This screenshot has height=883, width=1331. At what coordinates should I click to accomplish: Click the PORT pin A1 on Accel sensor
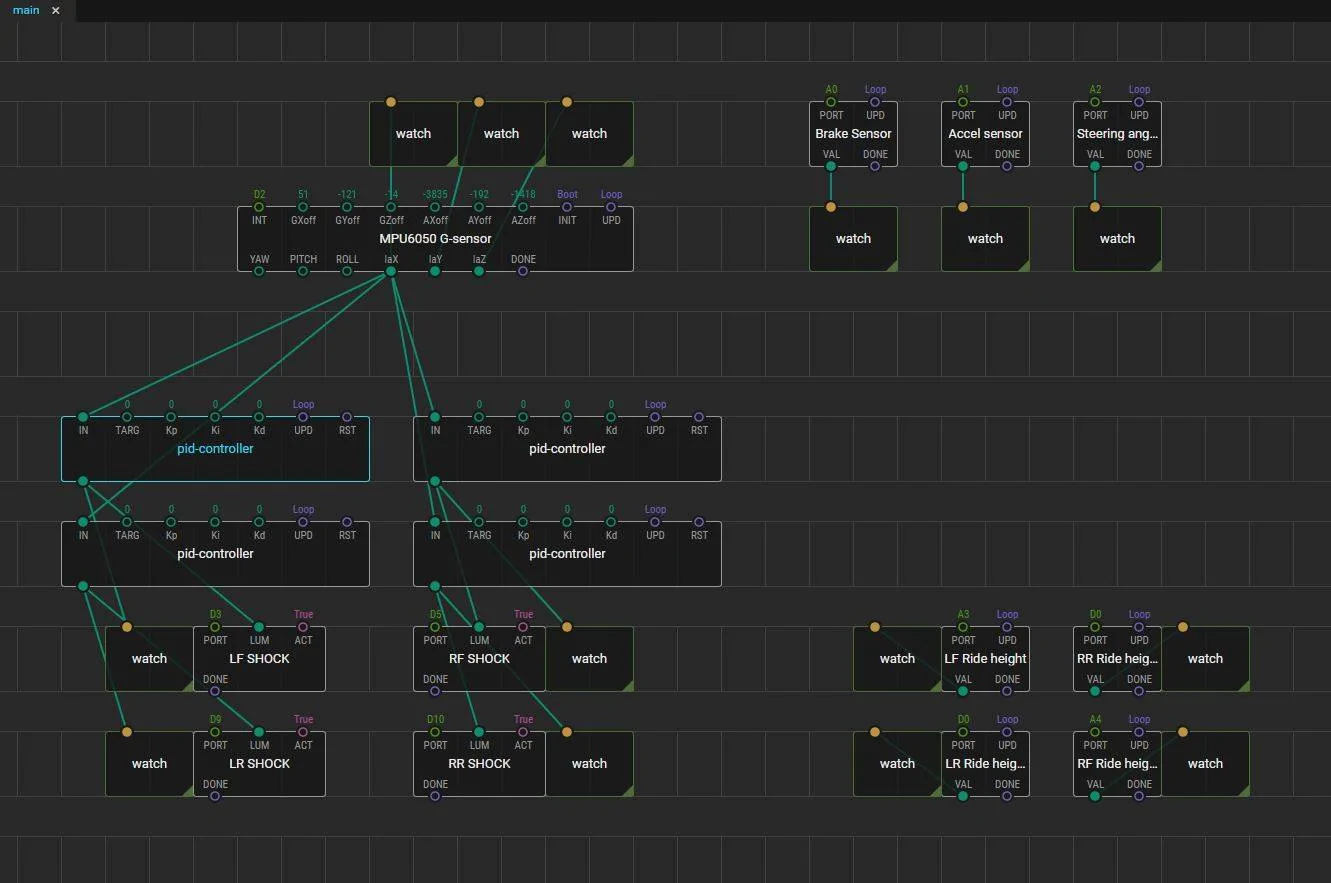pos(963,102)
